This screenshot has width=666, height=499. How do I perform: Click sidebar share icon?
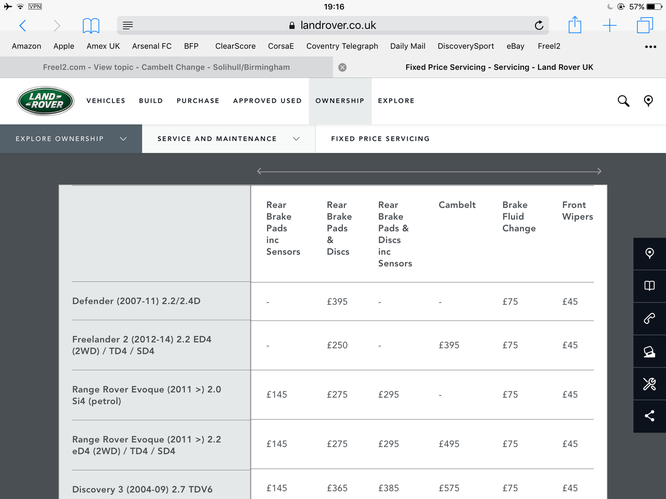pos(649,416)
